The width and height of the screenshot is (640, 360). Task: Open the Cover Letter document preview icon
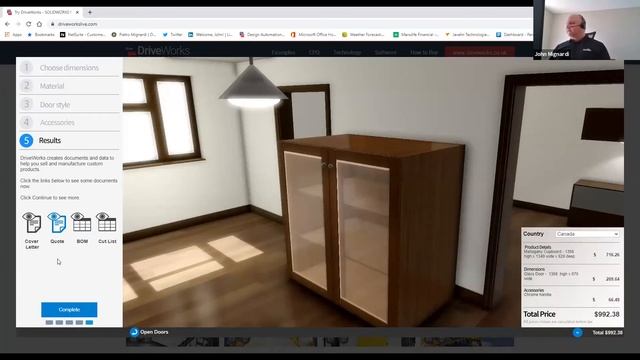pyautogui.click(x=32, y=222)
